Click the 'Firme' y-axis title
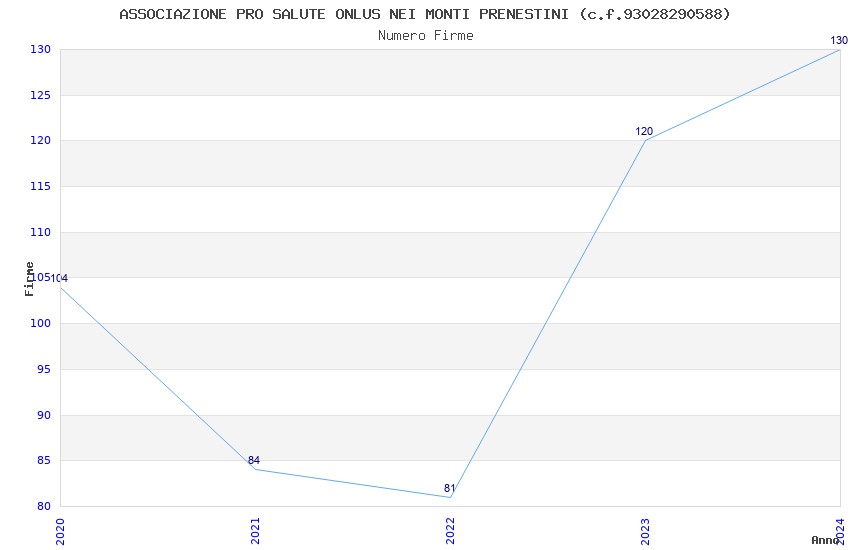The image size is (850, 550). coord(29,279)
